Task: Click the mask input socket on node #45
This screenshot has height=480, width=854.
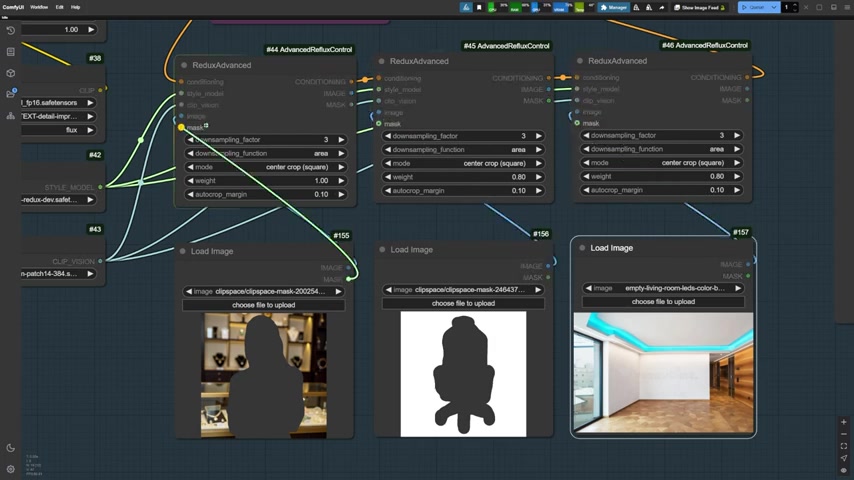Action: click(x=379, y=124)
